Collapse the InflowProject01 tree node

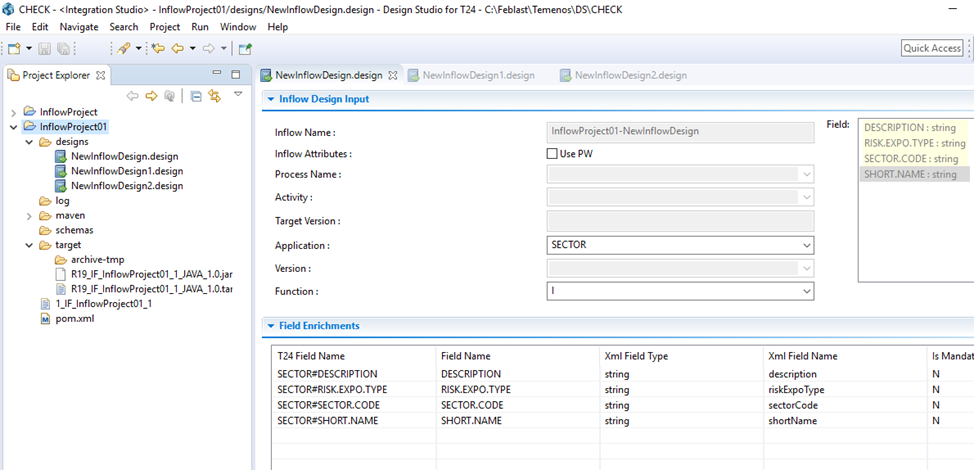coord(13,127)
